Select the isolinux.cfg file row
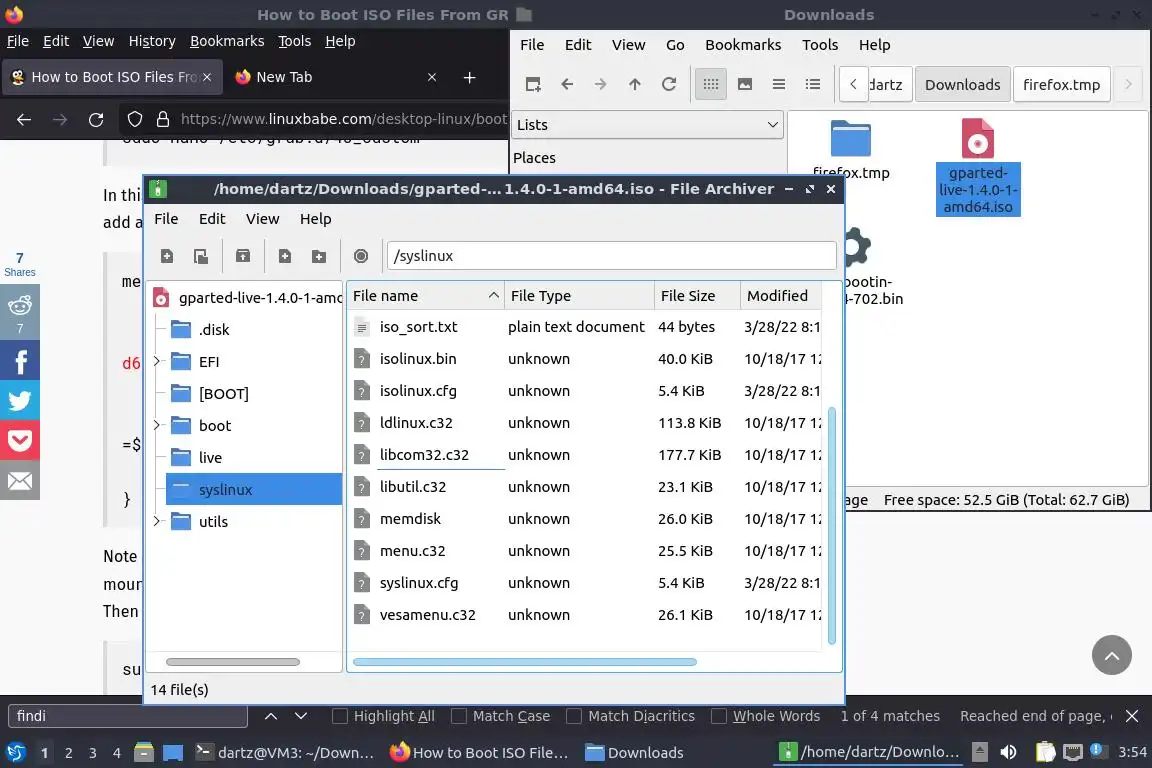Image resolution: width=1152 pixels, height=768 pixels. click(x=586, y=391)
